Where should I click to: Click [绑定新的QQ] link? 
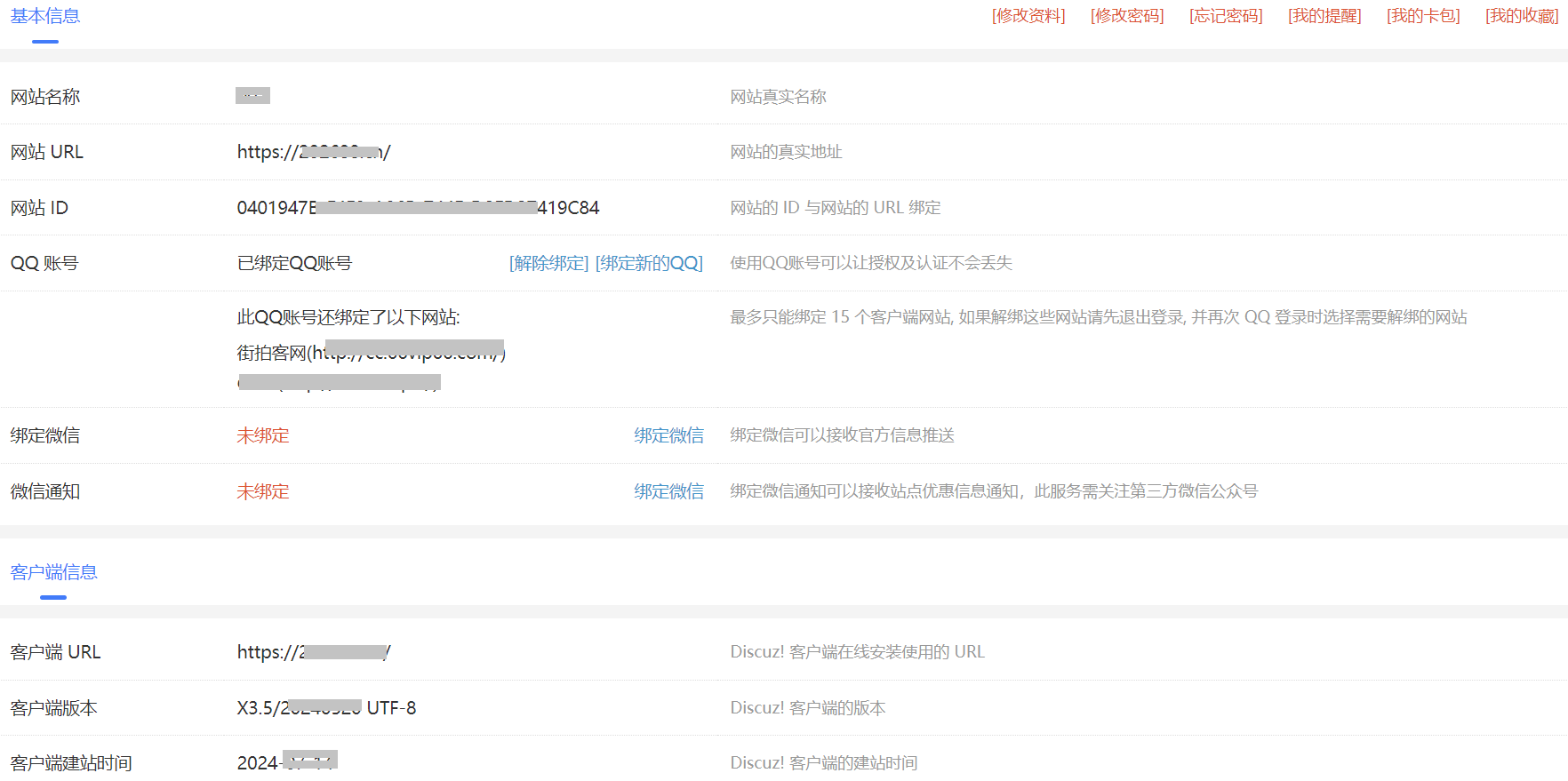(x=649, y=263)
